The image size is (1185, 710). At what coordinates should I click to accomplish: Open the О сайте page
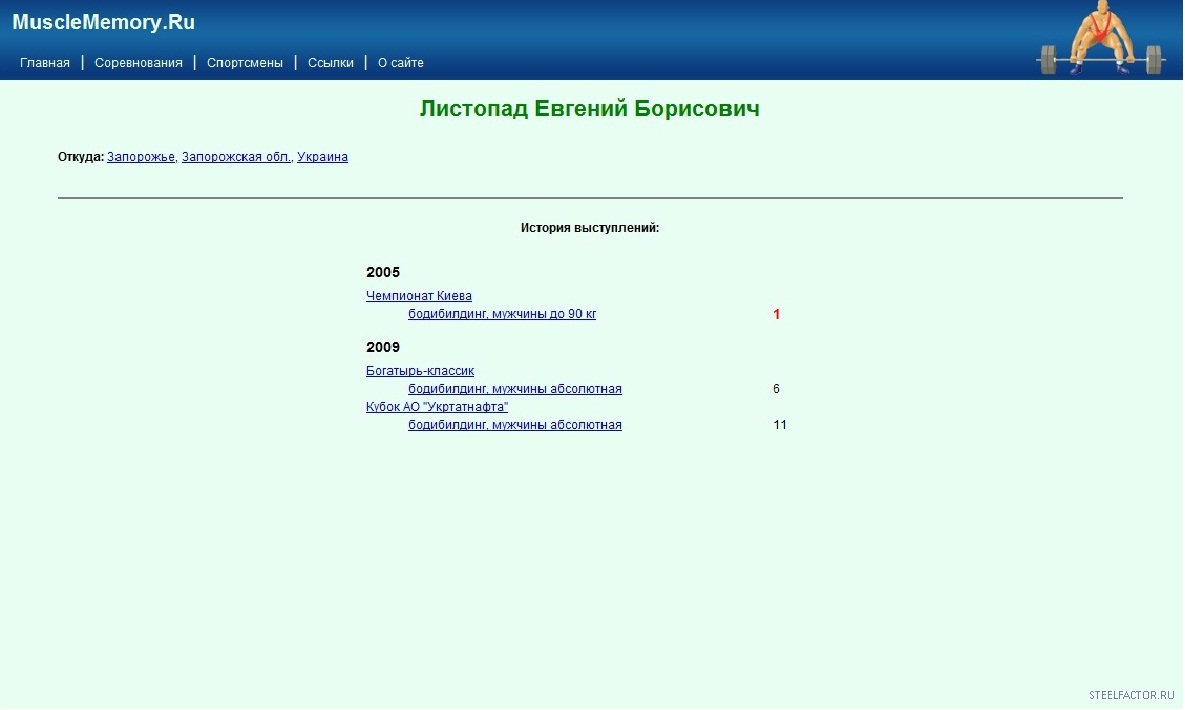[401, 63]
